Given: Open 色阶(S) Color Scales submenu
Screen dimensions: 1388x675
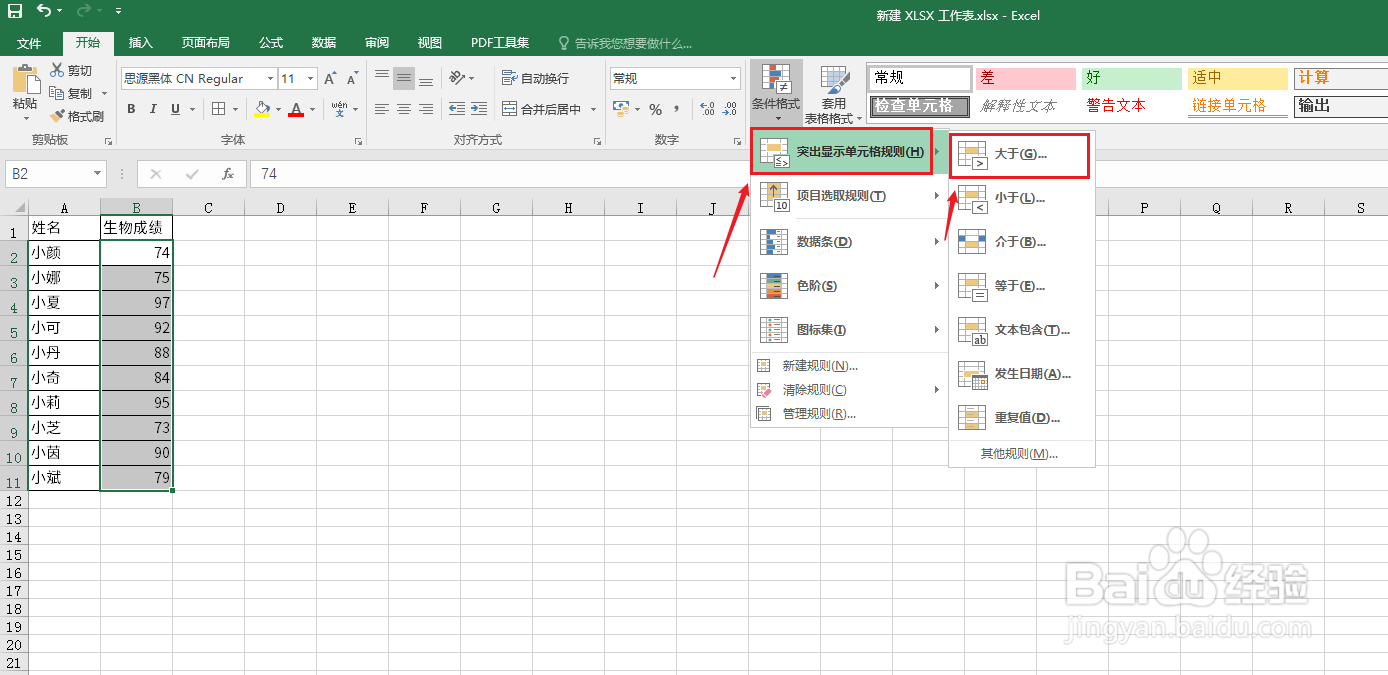Looking at the screenshot, I should tap(849, 286).
